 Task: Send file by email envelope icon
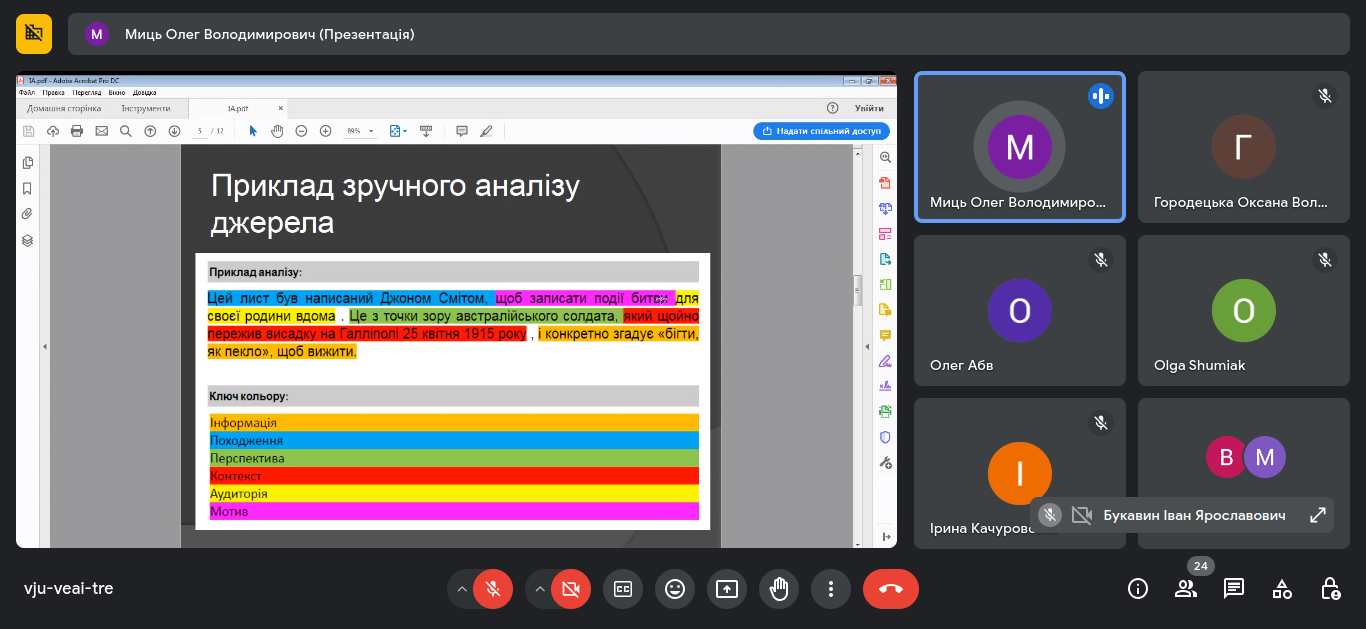tap(101, 131)
